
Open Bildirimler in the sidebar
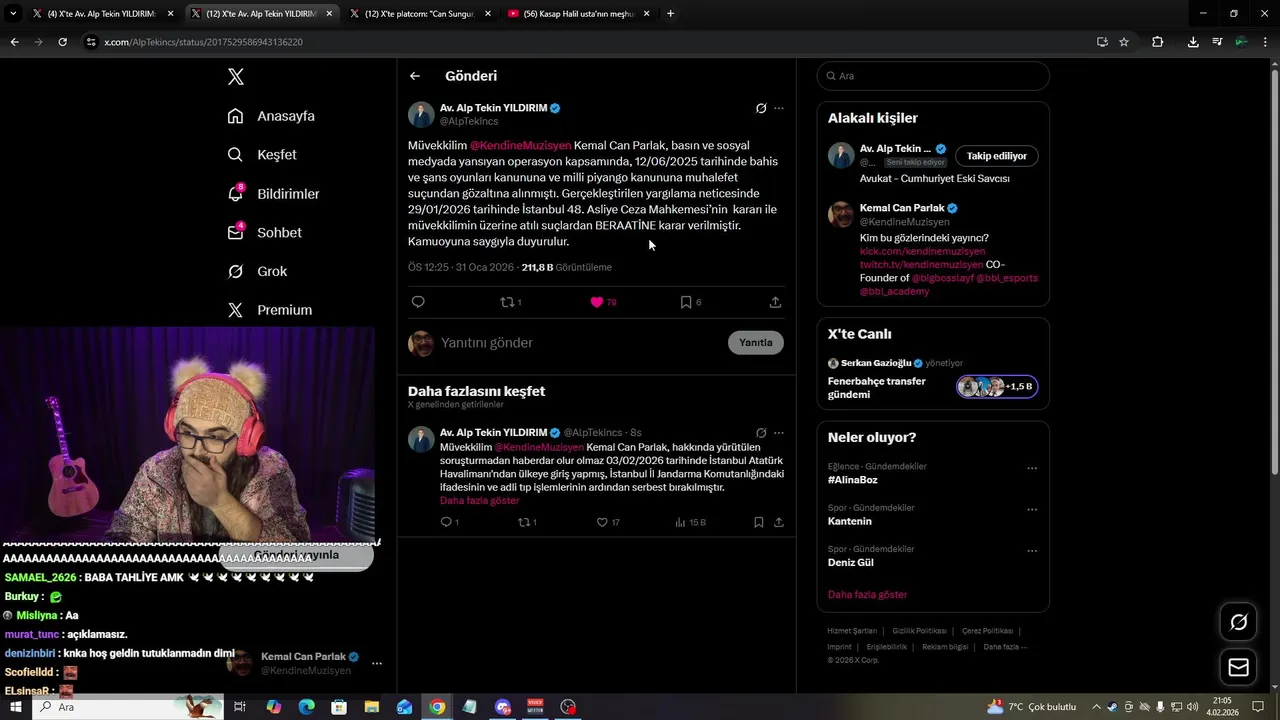(273, 194)
